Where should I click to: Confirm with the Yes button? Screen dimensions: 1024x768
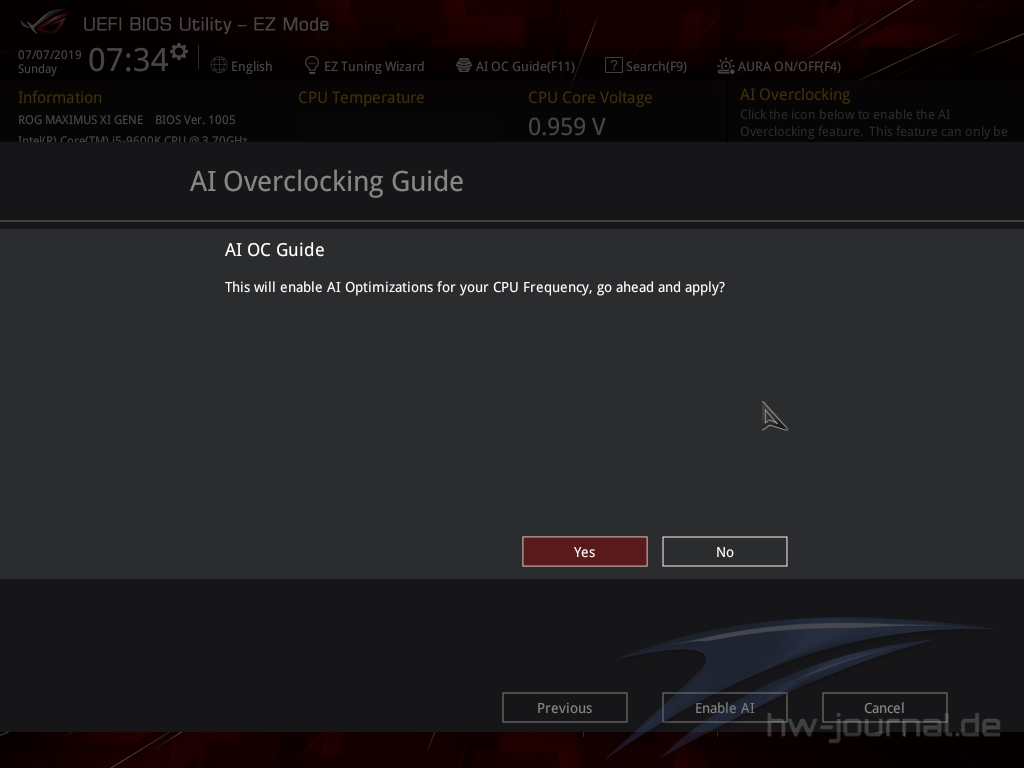[584, 552]
